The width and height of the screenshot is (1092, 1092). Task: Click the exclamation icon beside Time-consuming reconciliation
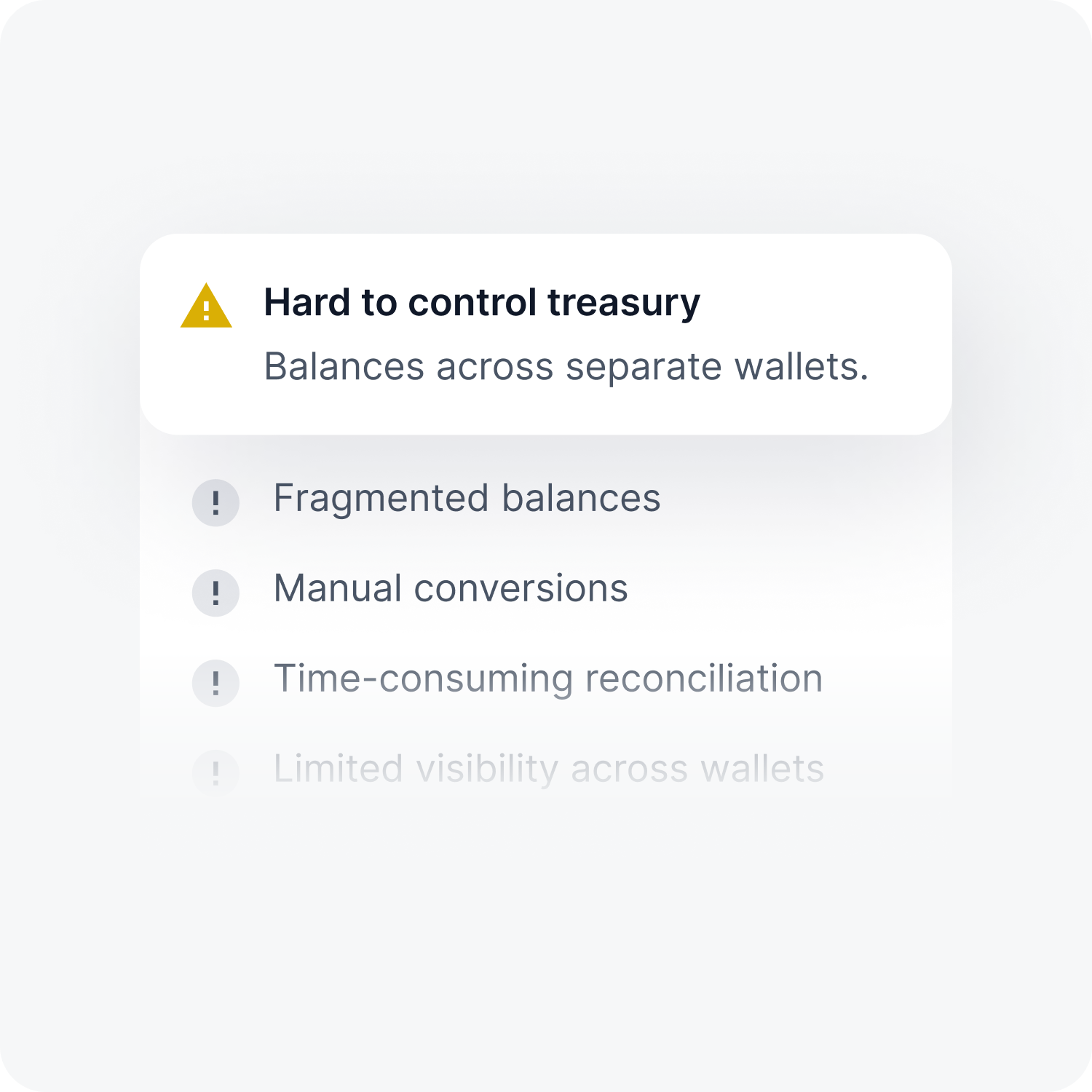tap(215, 683)
